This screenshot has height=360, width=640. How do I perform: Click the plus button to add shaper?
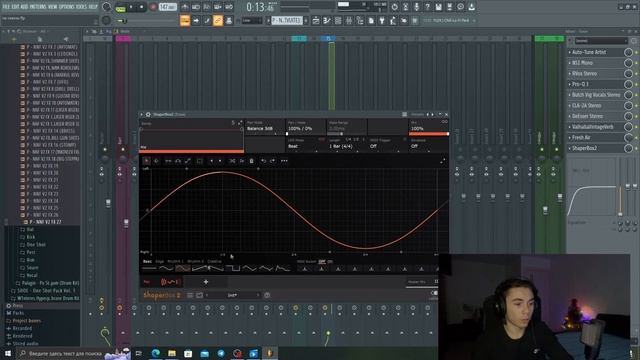coord(206,282)
